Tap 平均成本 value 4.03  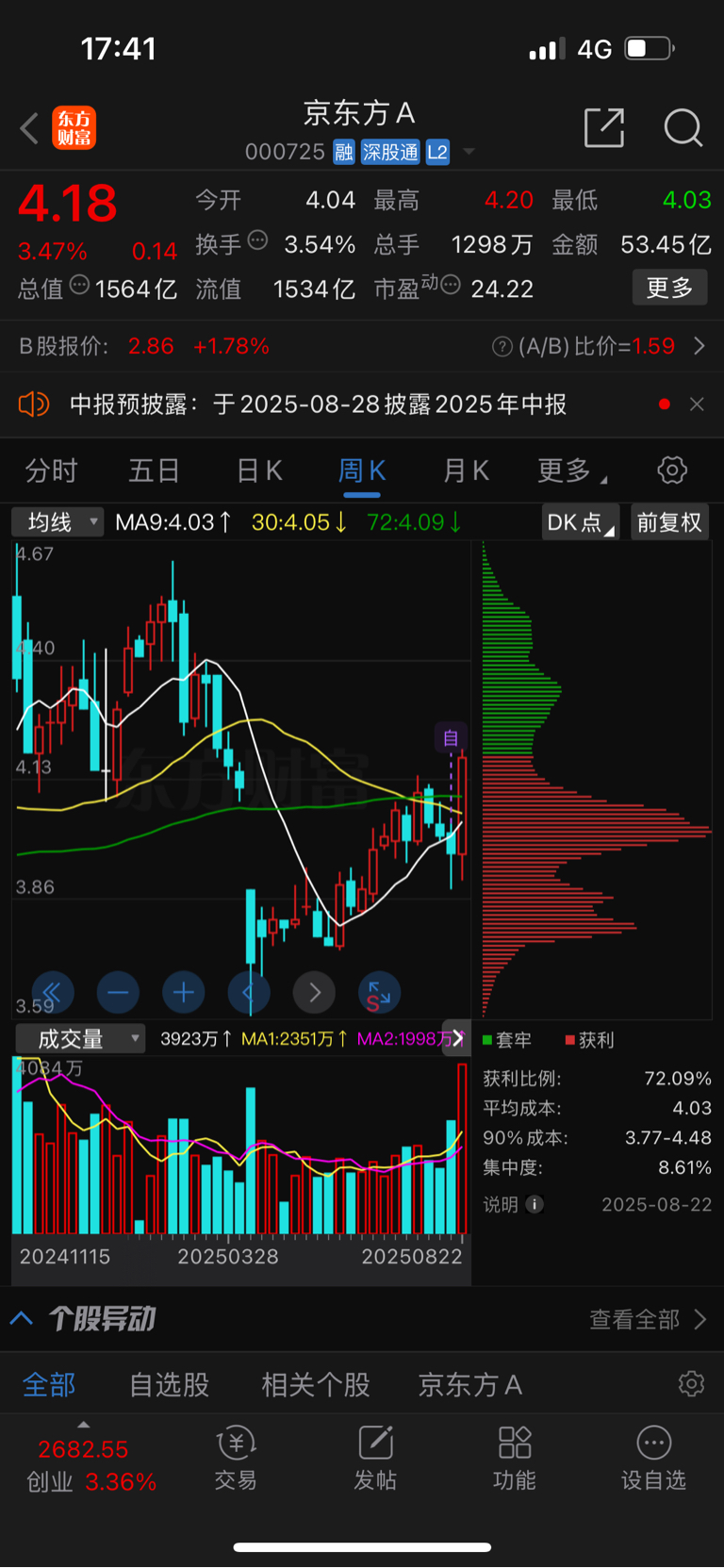(x=692, y=1108)
